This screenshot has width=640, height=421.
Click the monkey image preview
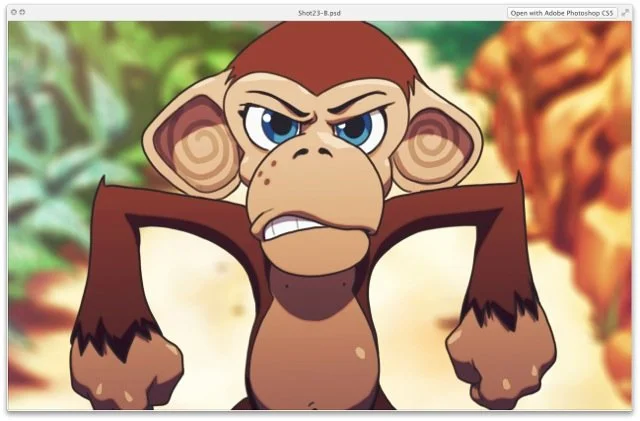[x=320, y=216]
